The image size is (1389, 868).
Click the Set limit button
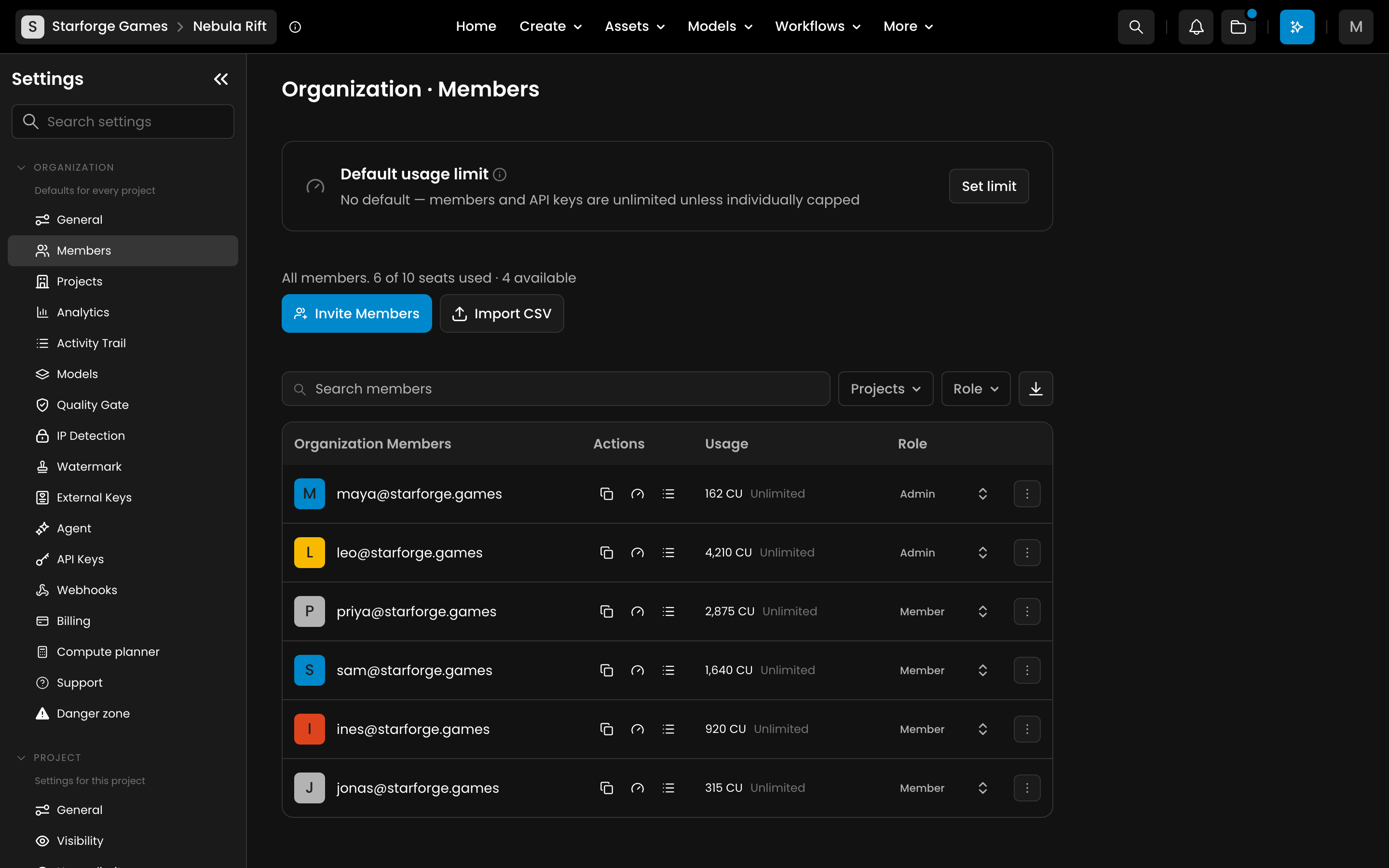988,186
